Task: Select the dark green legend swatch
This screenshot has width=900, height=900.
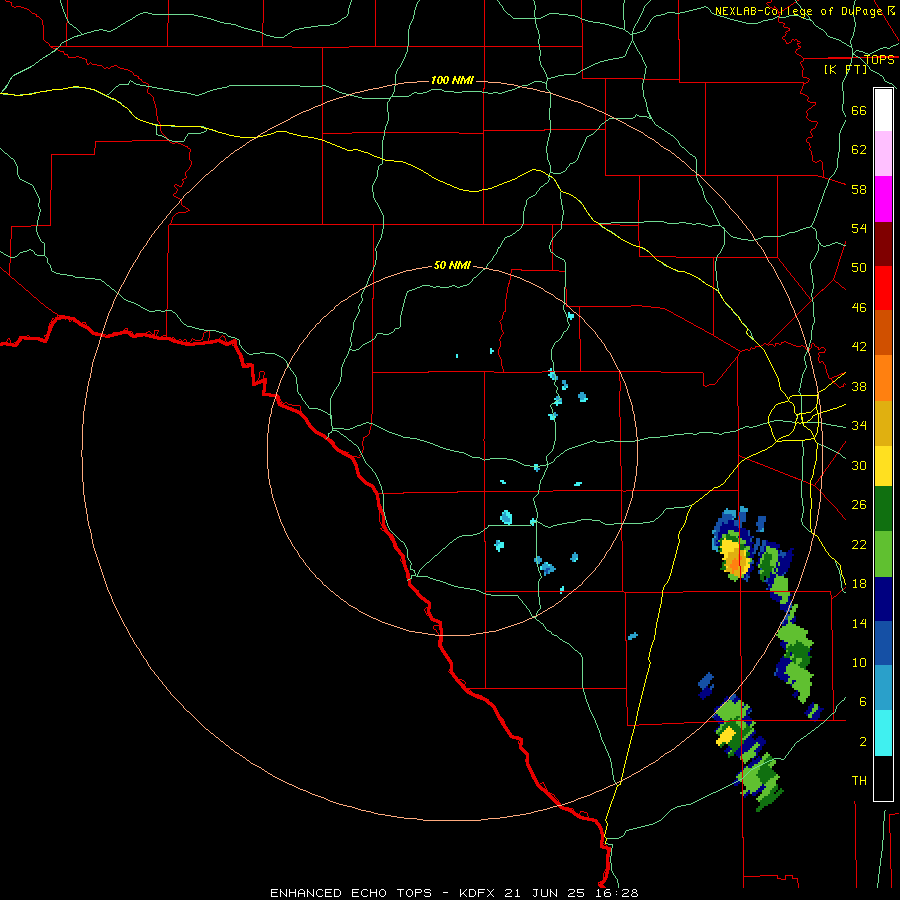Action: (x=883, y=509)
